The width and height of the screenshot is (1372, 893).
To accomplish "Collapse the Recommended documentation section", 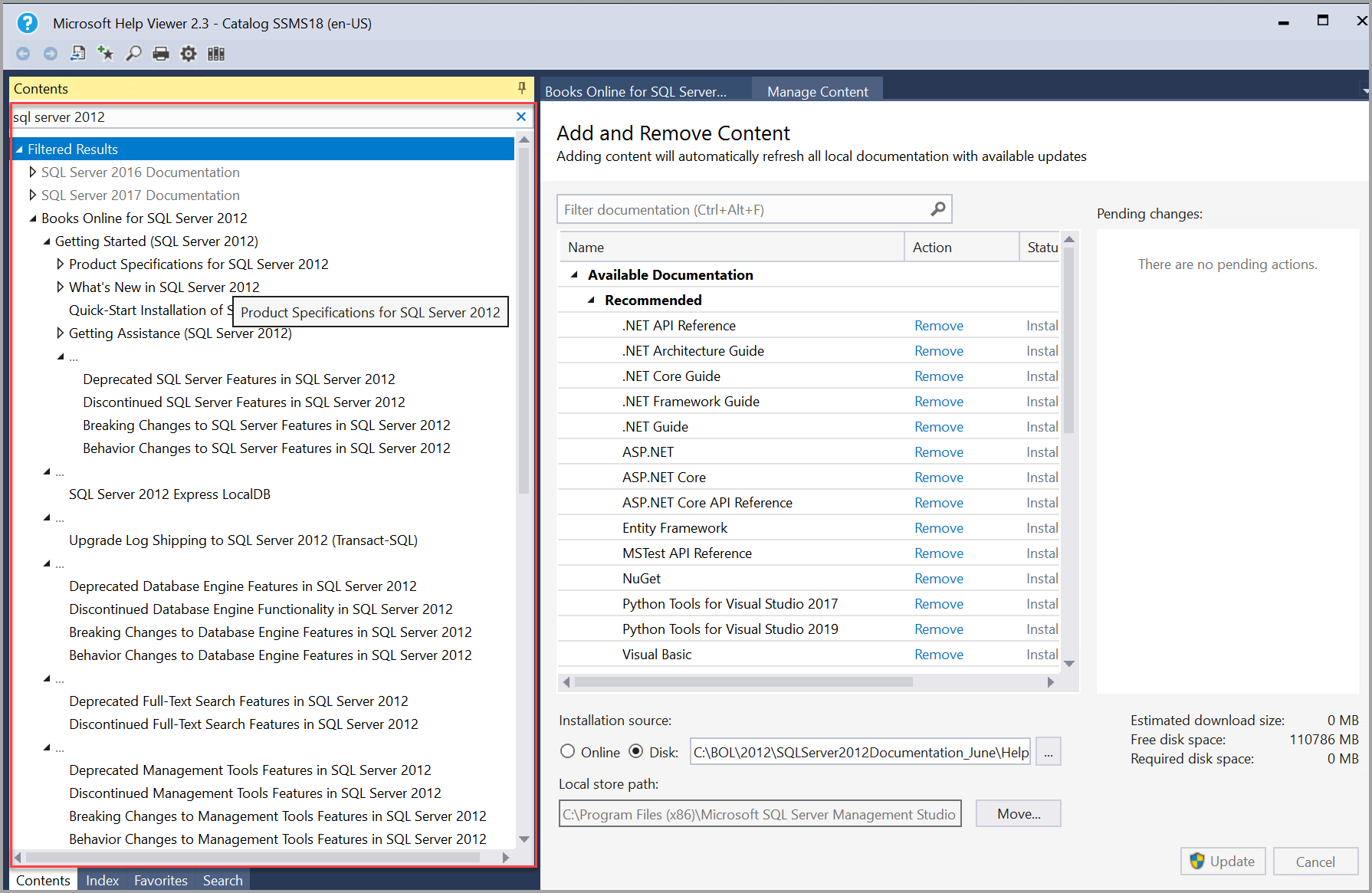I will coord(591,300).
